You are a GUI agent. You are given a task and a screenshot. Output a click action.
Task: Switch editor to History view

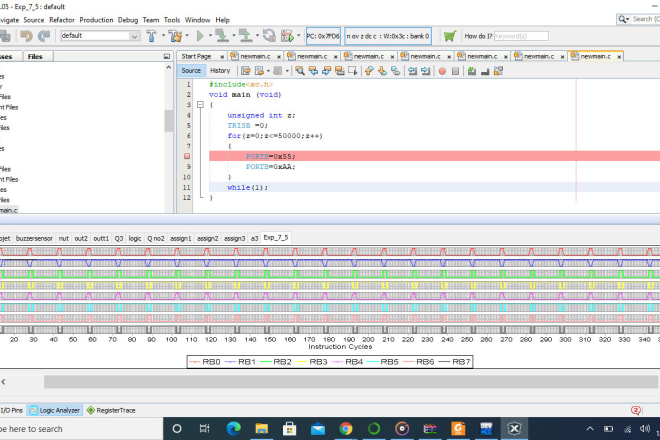(220, 71)
